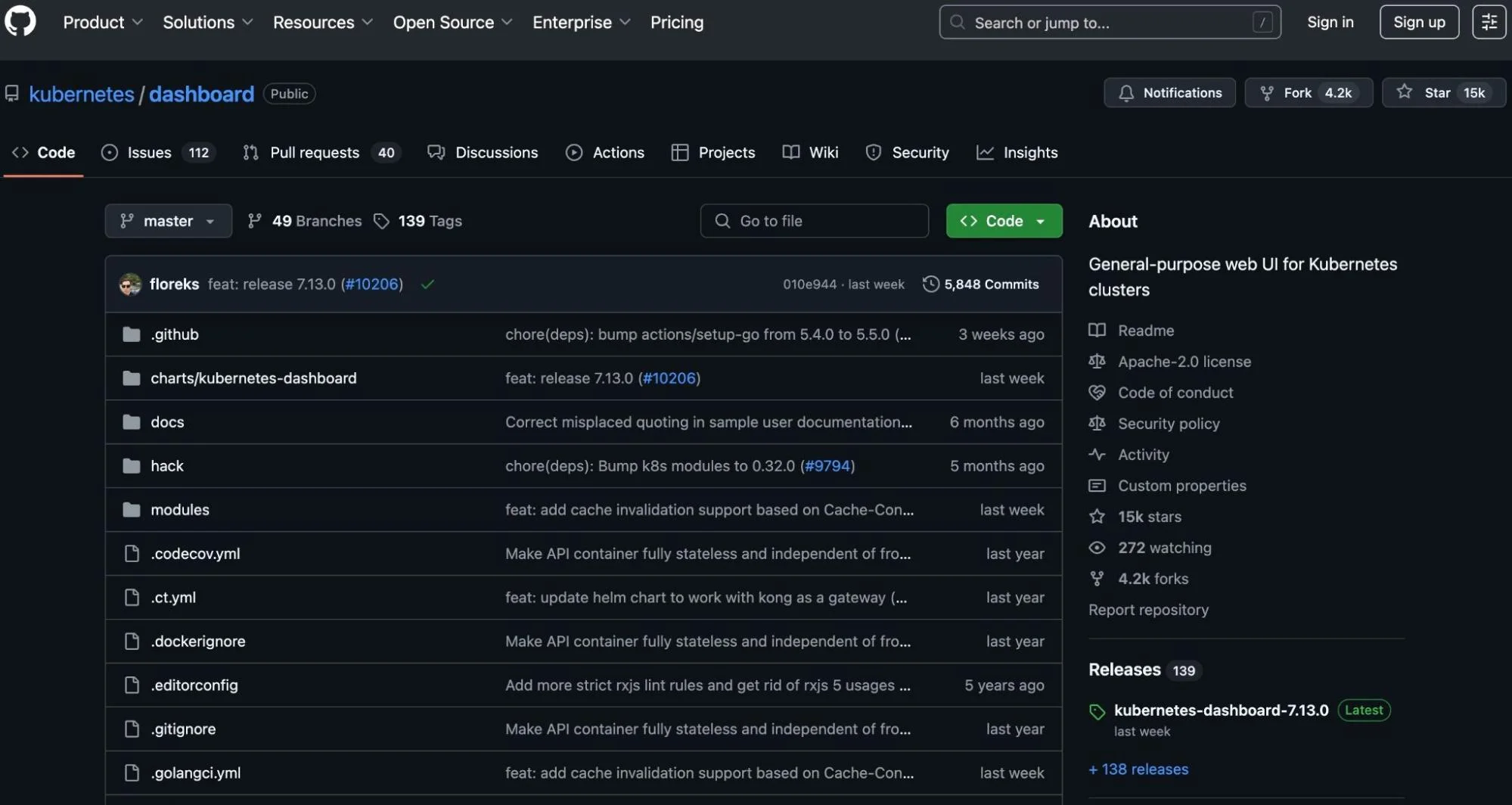1512x805 pixels.
Task: Click the scale icon beside Security policy
Action: pyautogui.click(x=1097, y=424)
